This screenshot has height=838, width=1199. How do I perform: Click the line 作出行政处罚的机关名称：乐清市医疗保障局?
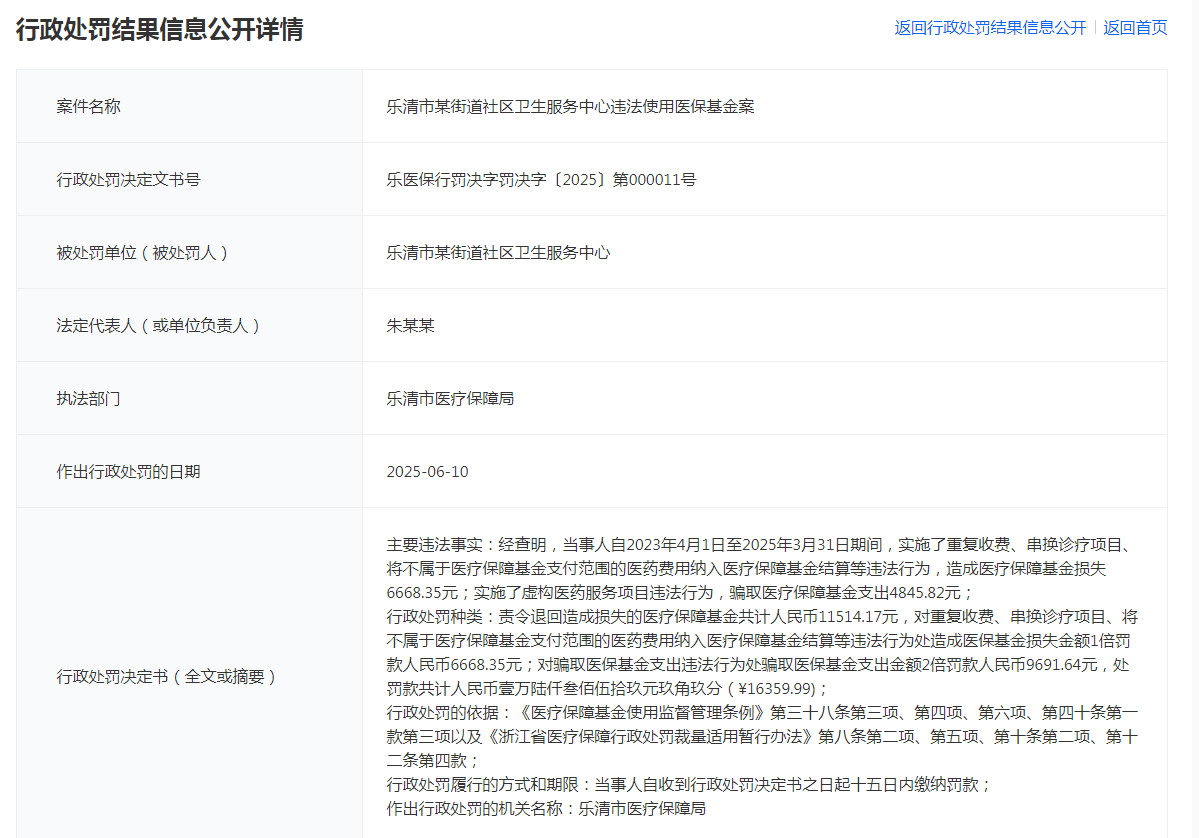(x=546, y=809)
